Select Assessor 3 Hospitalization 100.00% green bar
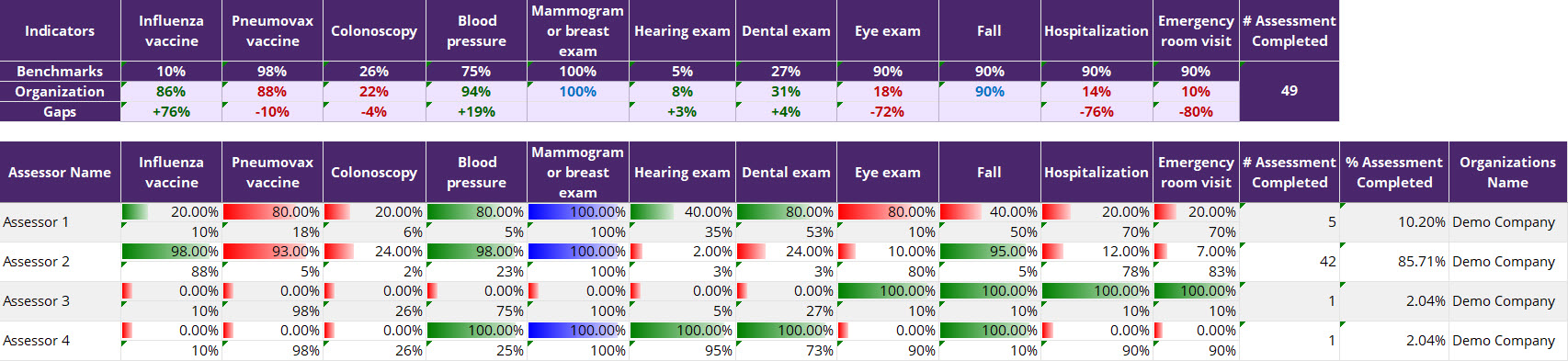 (x=1096, y=290)
